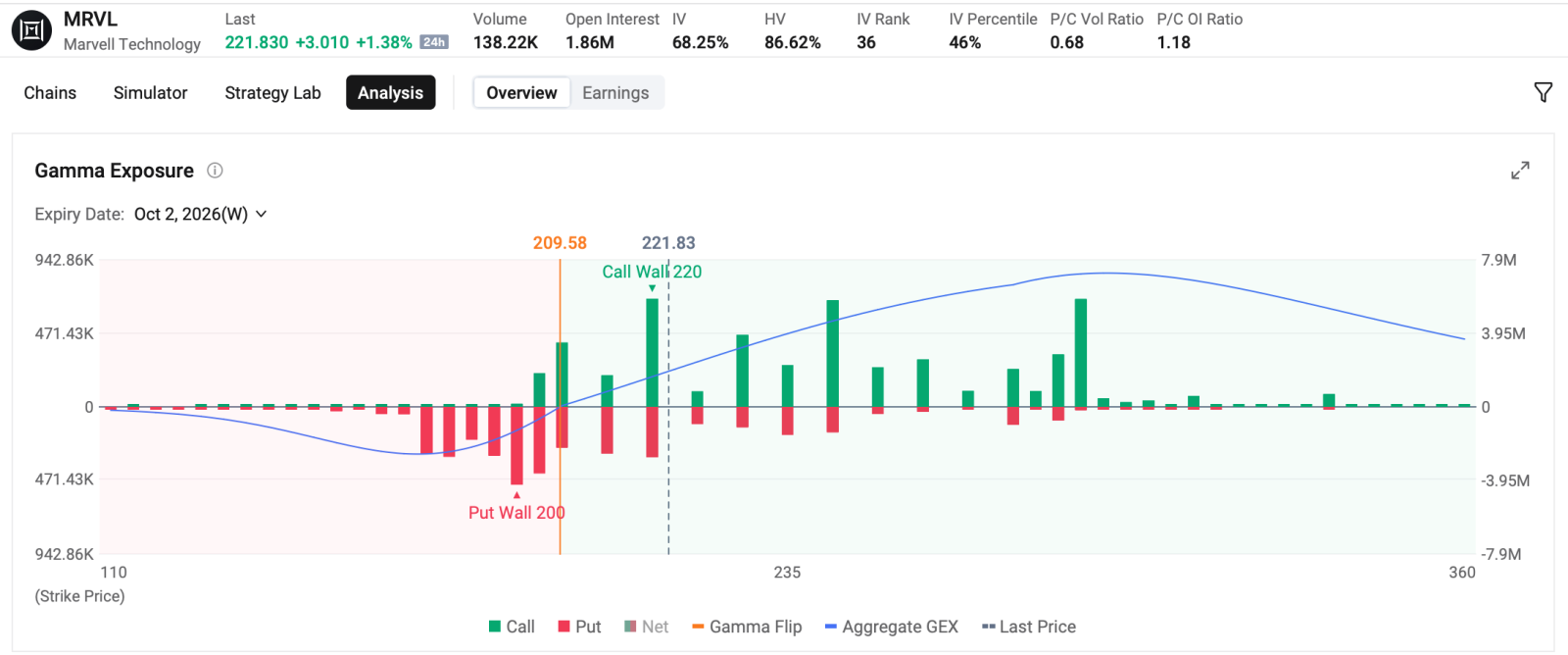
Task: Select the Analysis tab
Action: point(390,93)
